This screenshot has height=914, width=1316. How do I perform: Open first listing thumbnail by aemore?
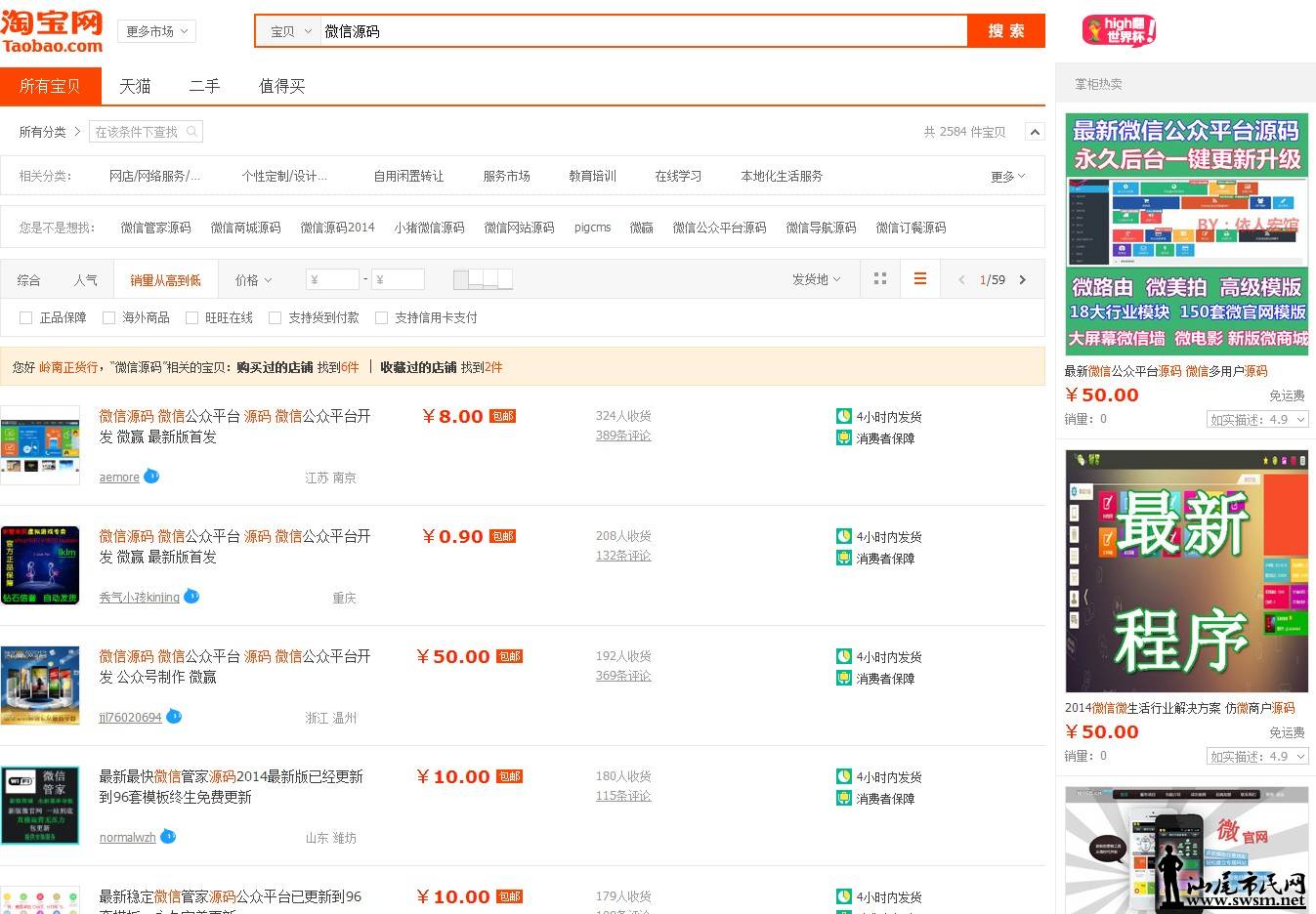click(40, 445)
